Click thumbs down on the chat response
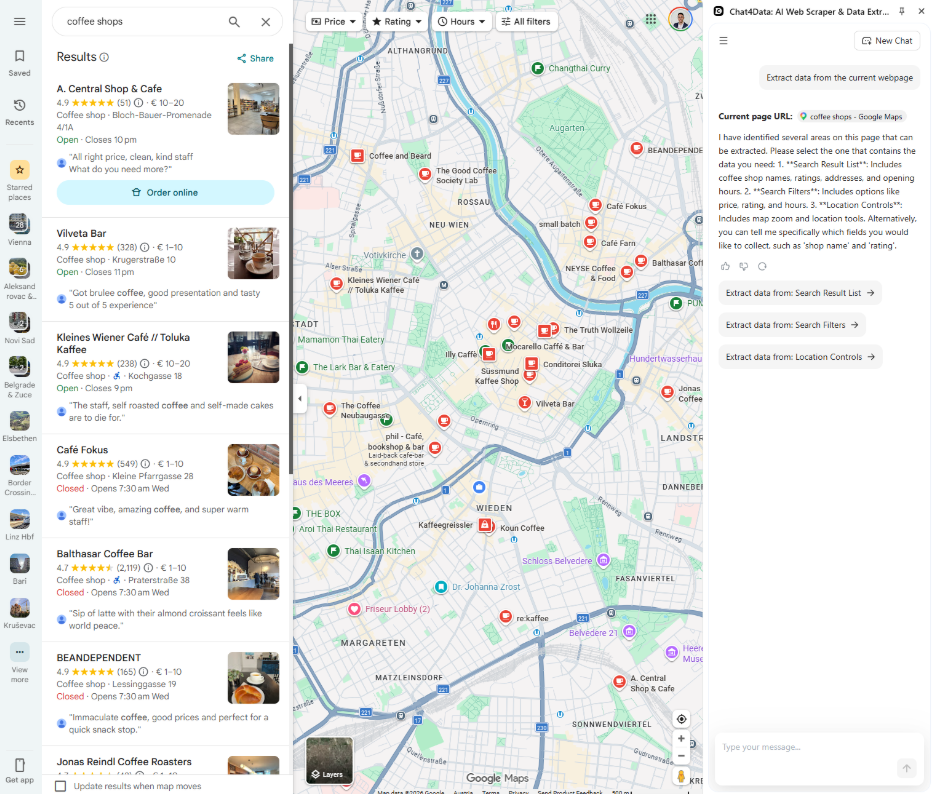Viewport: 932px width, 794px height. click(744, 266)
